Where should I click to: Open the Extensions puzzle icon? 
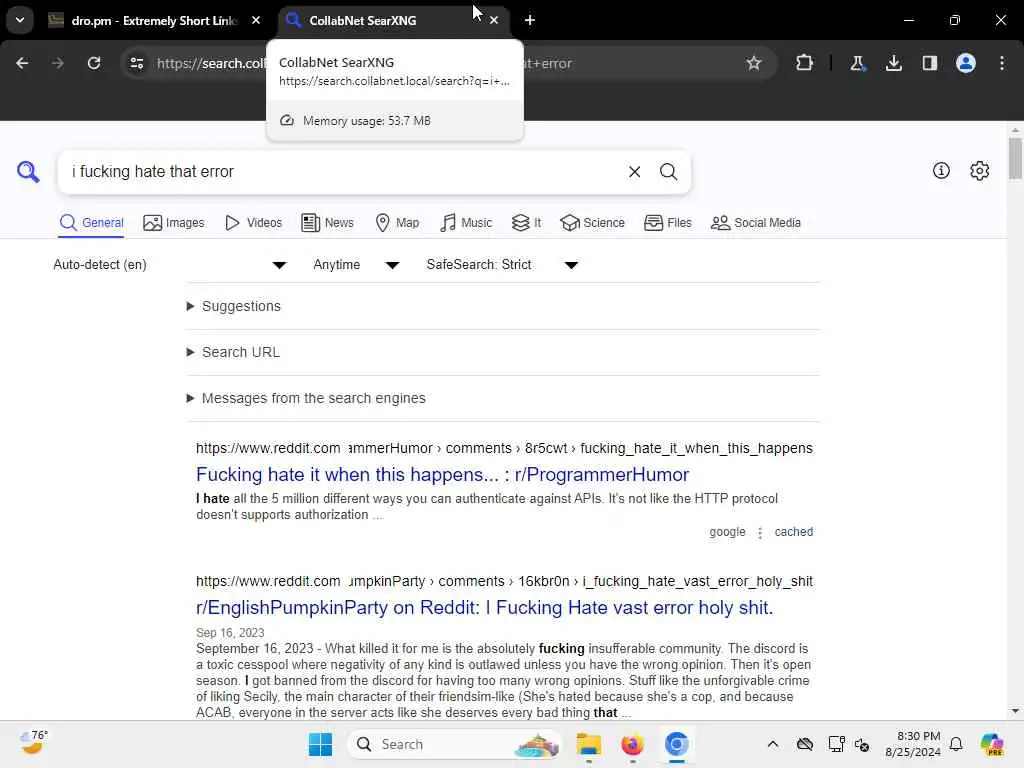coord(805,63)
